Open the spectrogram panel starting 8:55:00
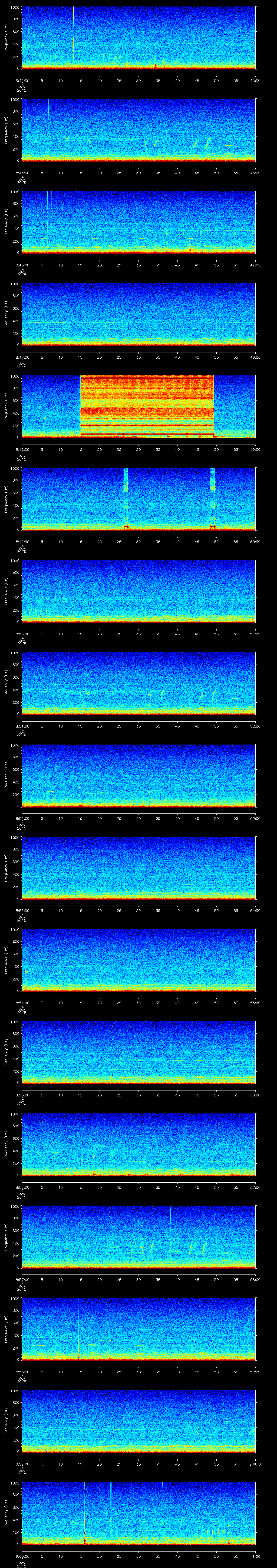The height and width of the screenshot is (1568, 277). [x=138, y=1052]
